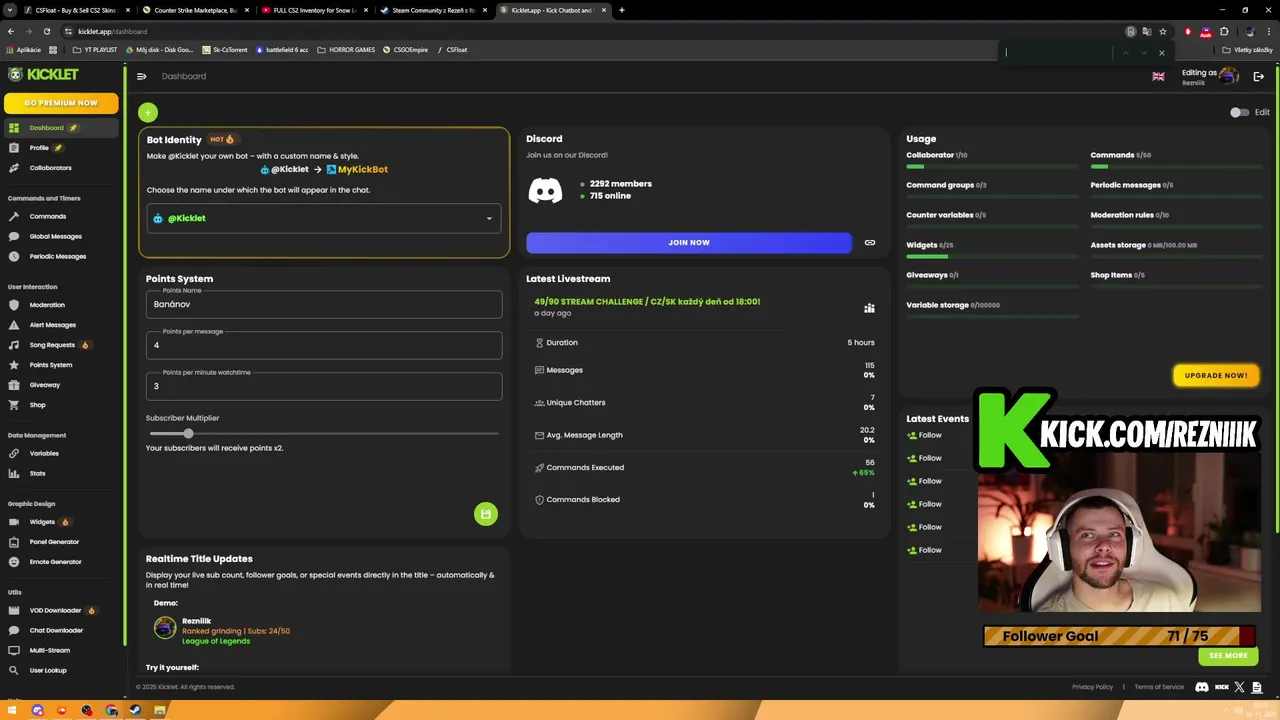Click the UPGRADE NOW! button
Viewport: 1280px width, 720px height.
pyautogui.click(x=1216, y=375)
